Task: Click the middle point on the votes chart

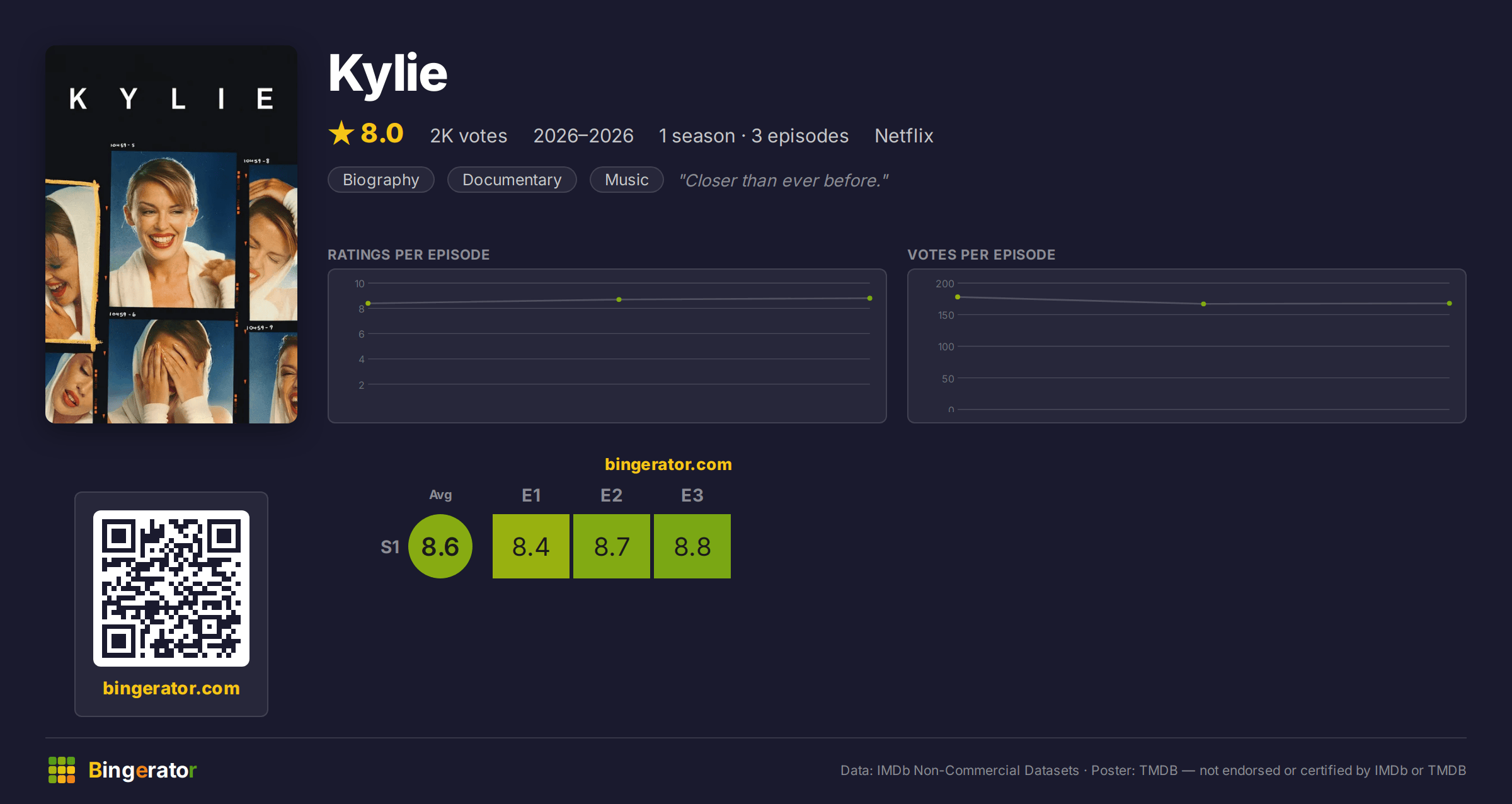Action: [1204, 304]
